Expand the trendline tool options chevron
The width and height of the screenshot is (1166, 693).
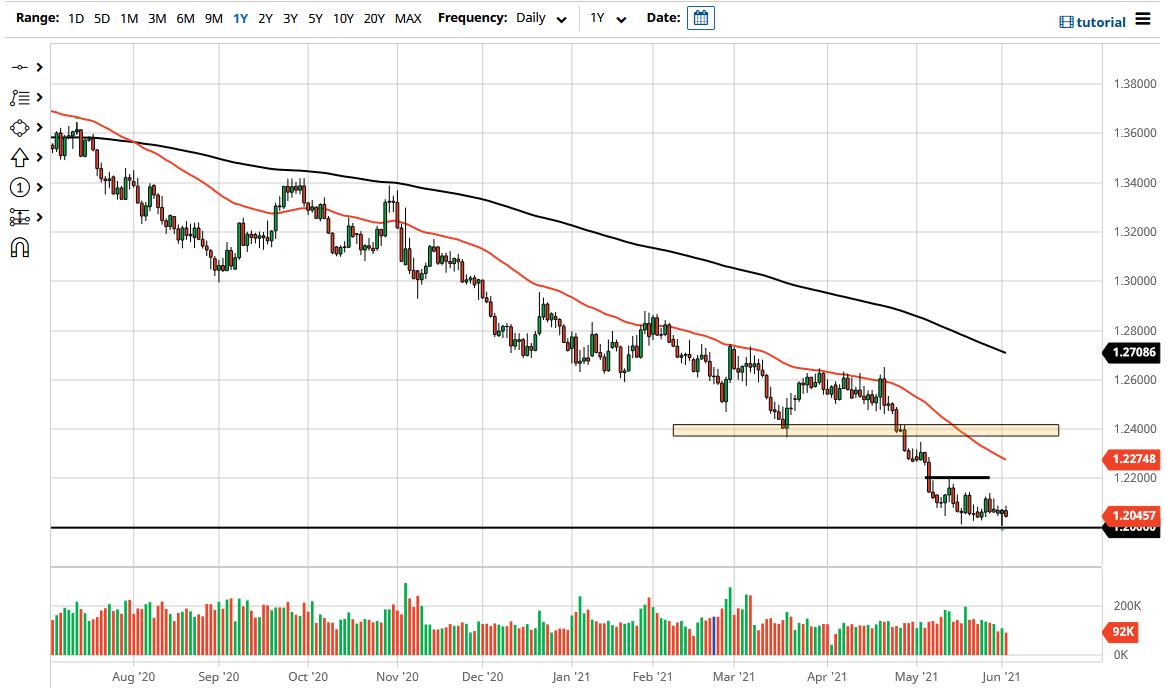[x=38, y=67]
